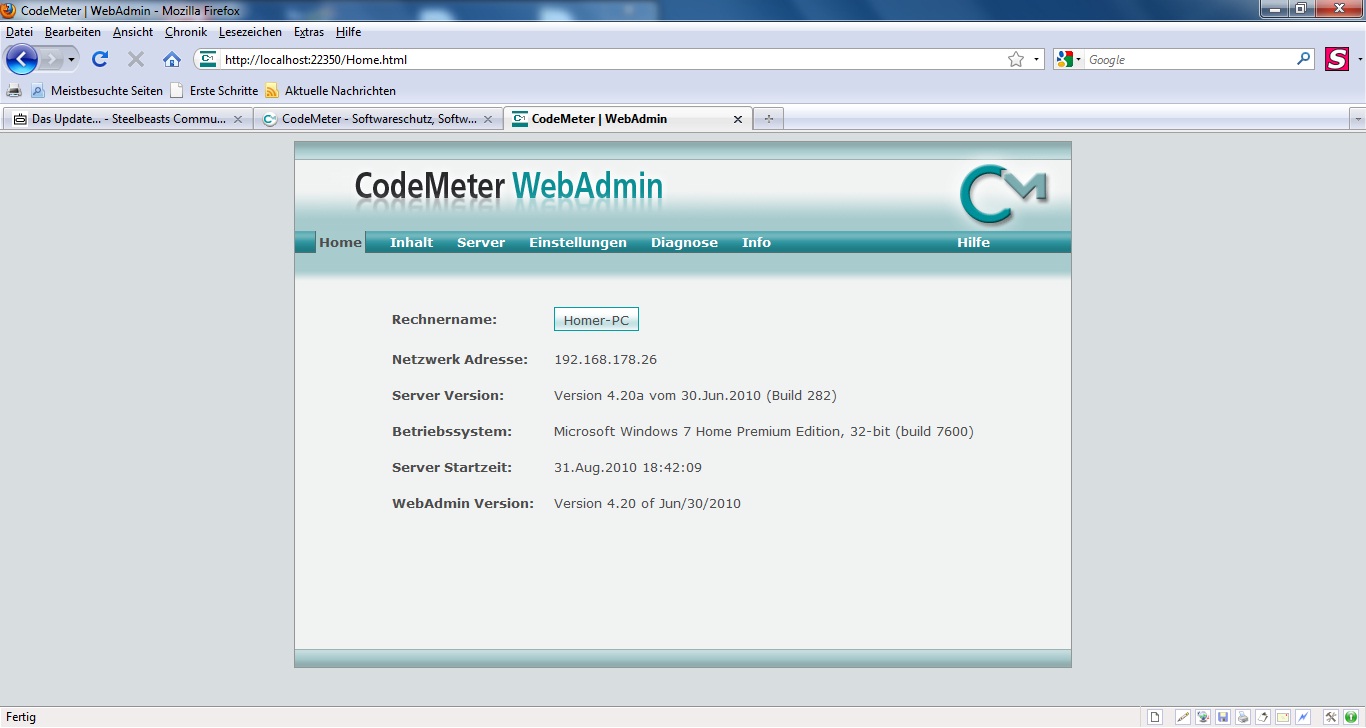Click the printer icon in bookmarks toolbar
The width and height of the screenshot is (1366, 728).
click(x=14, y=90)
